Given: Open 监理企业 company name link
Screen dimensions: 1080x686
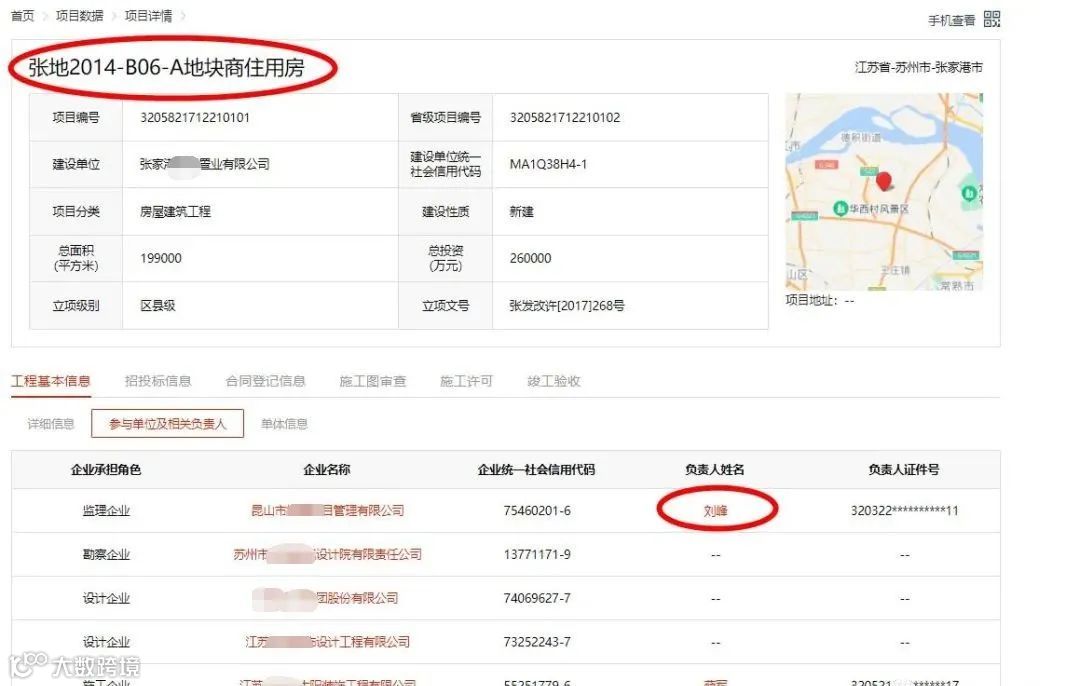Looking at the screenshot, I should pyautogui.click(x=327, y=510).
